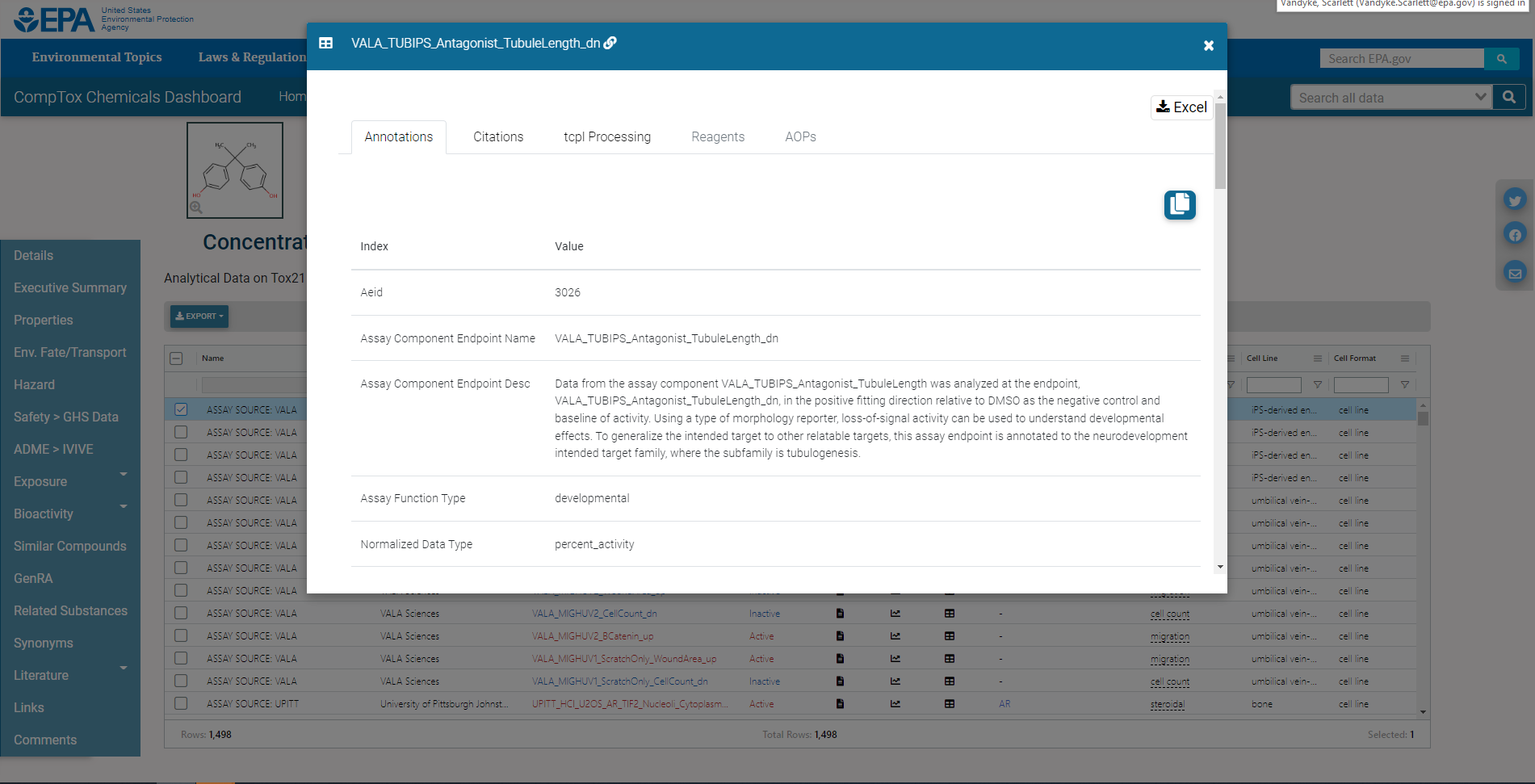
Task: Open the EXPORT dropdown above the table
Action: [x=199, y=316]
